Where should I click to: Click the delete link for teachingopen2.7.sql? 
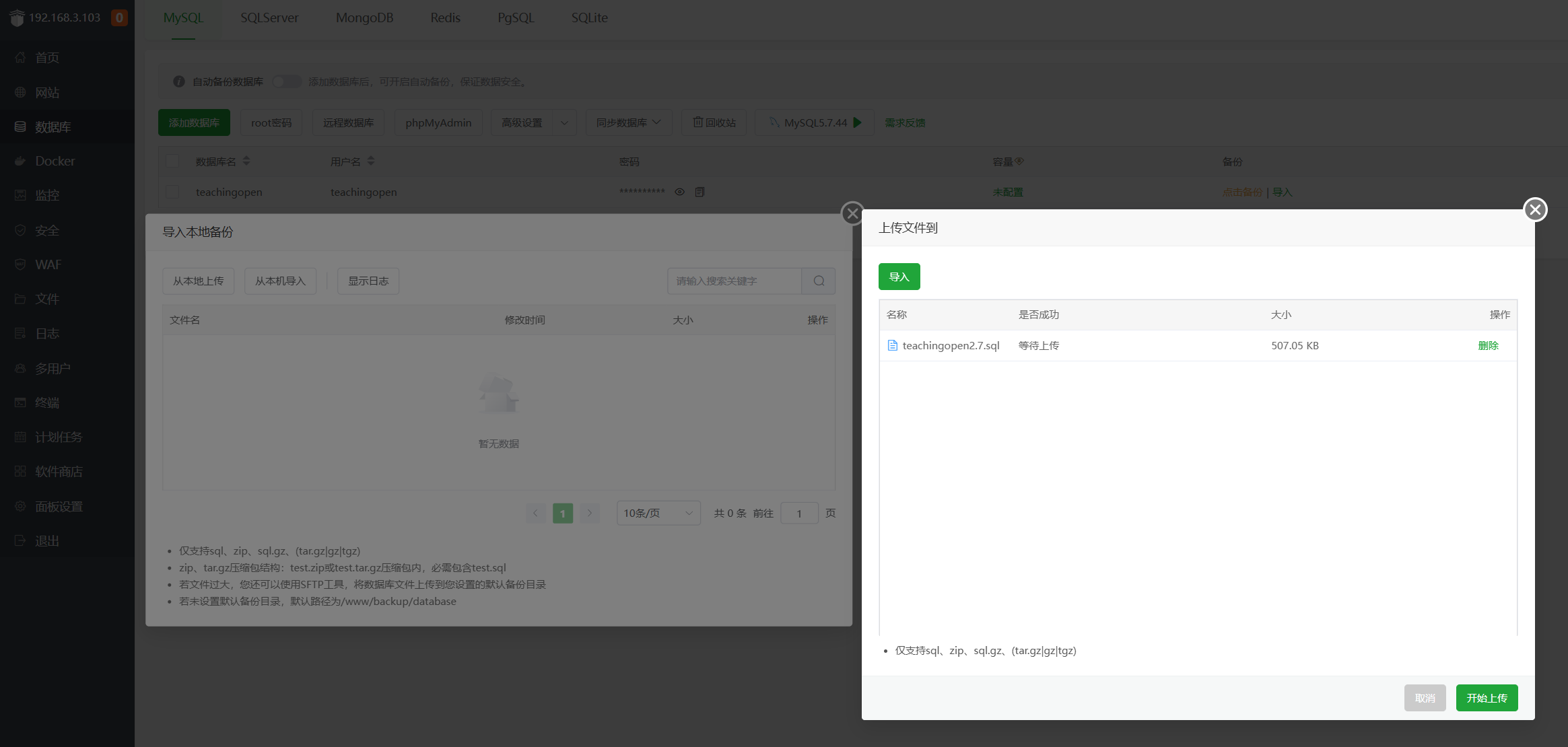tap(1488, 345)
